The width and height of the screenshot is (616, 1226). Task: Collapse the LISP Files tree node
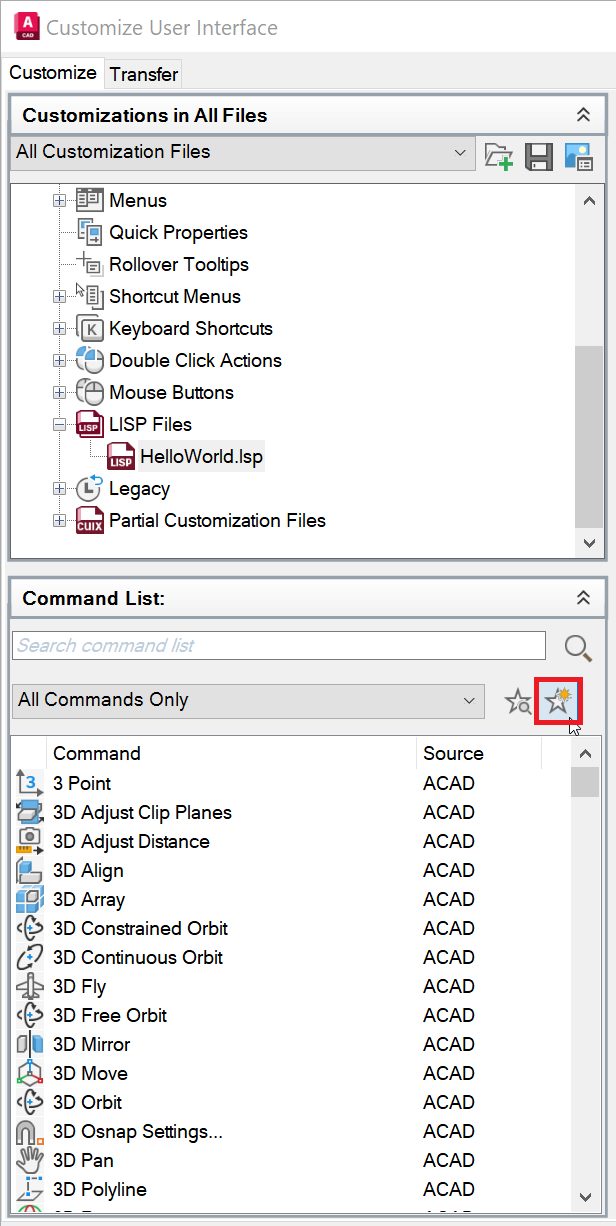coord(60,425)
